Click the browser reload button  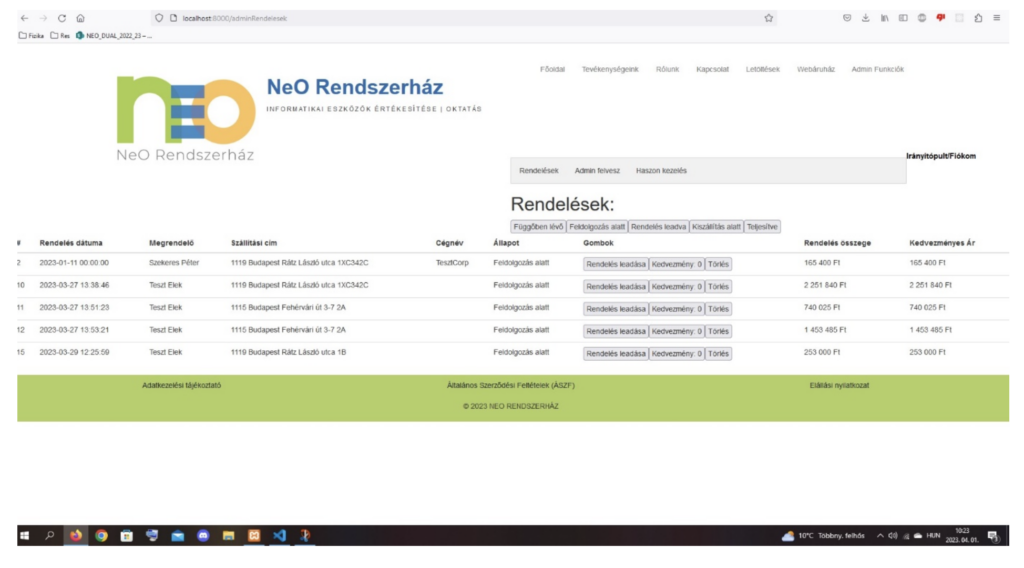[62, 18]
